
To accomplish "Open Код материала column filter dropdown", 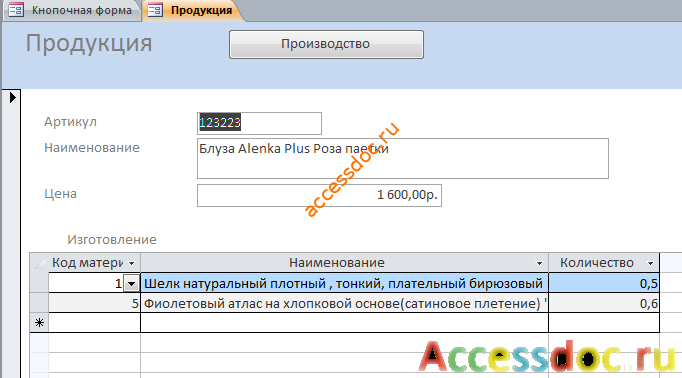I will tap(131, 263).
